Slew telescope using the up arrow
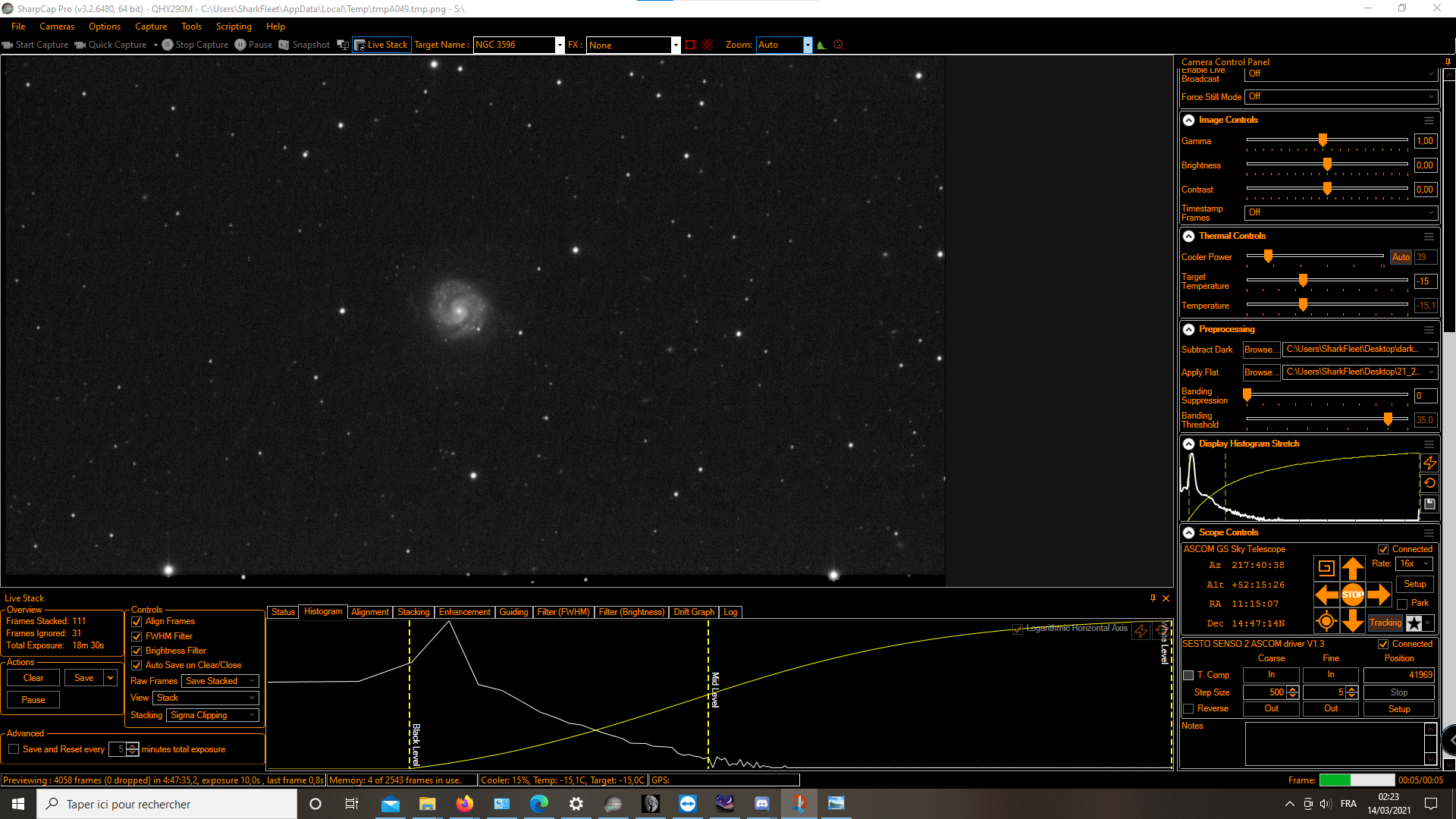1456x819 pixels. (1352, 568)
